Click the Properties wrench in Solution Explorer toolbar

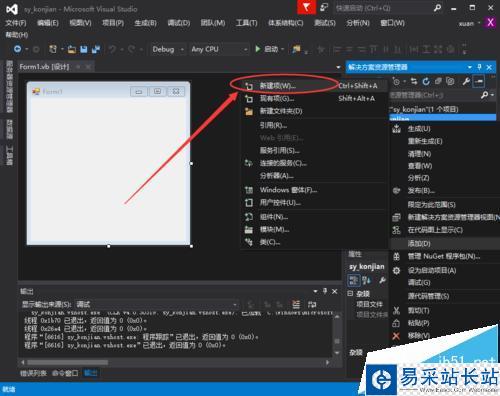(466, 81)
